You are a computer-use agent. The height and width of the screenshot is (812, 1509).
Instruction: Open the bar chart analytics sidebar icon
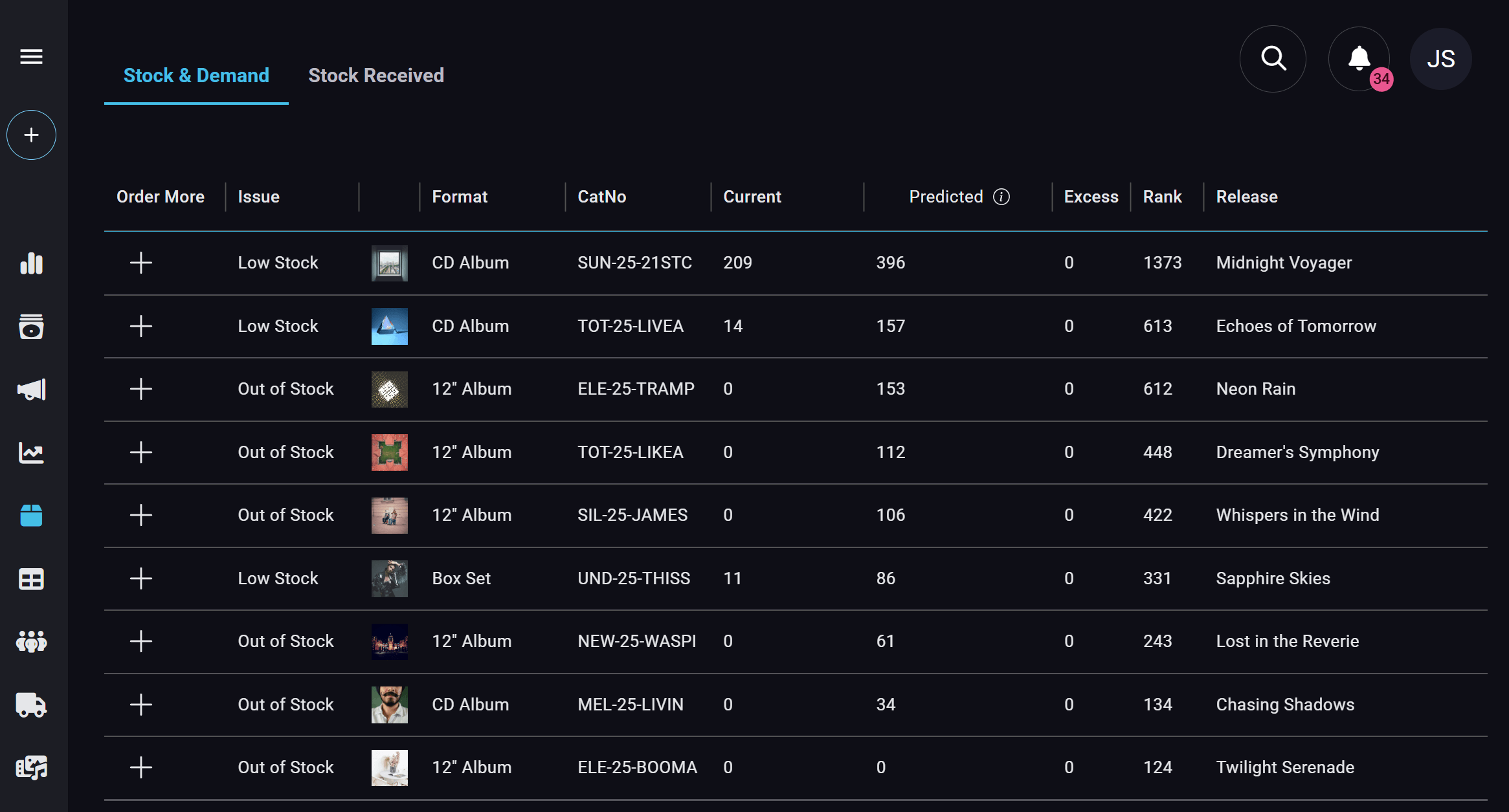tap(31, 263)
